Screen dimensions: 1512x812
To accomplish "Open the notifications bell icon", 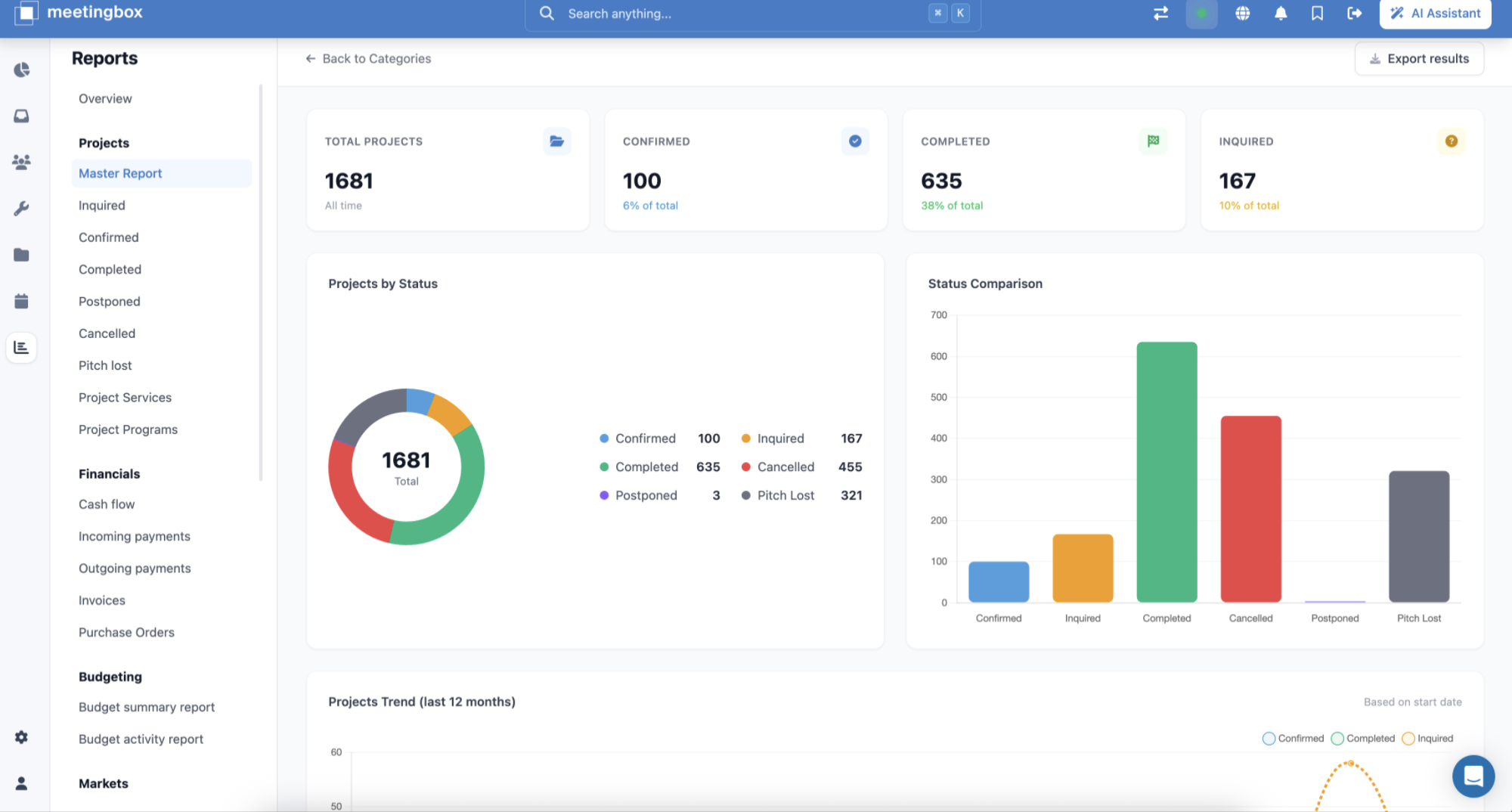I will click(1281, 14).
